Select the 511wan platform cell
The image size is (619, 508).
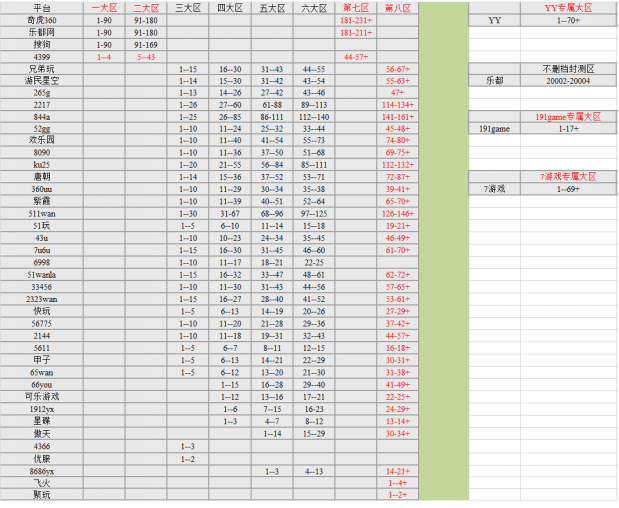click(x=42, y=213)
